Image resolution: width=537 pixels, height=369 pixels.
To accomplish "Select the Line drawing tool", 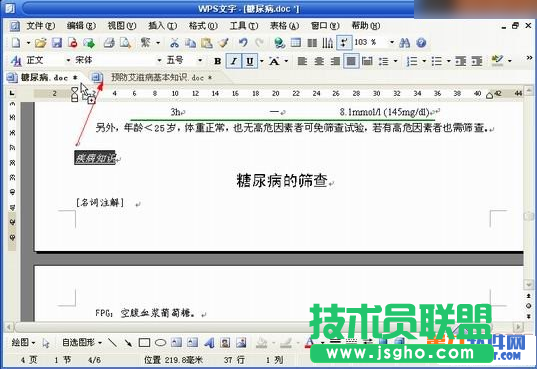I will [x=112, y=342].
